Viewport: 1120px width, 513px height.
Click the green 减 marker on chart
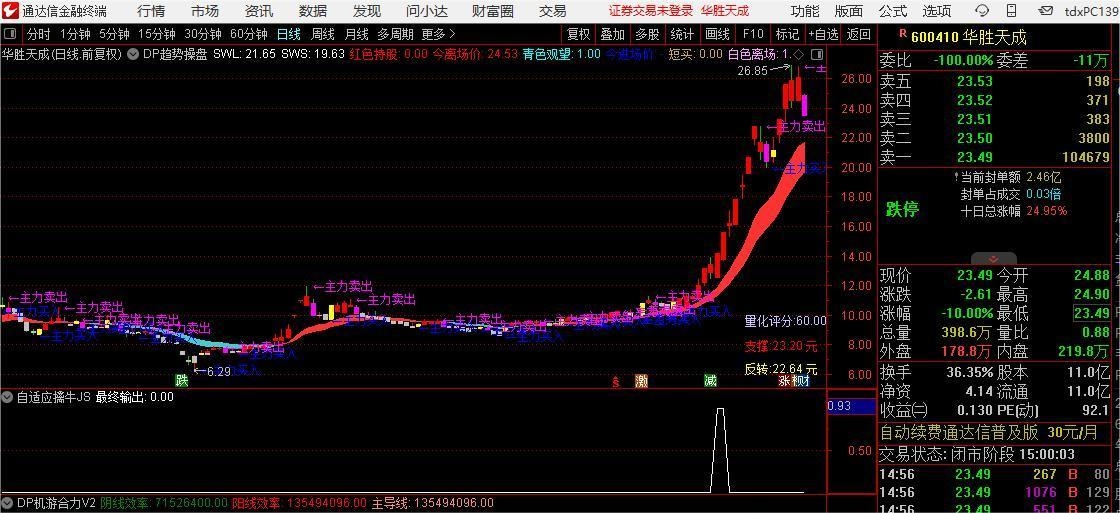709,381
